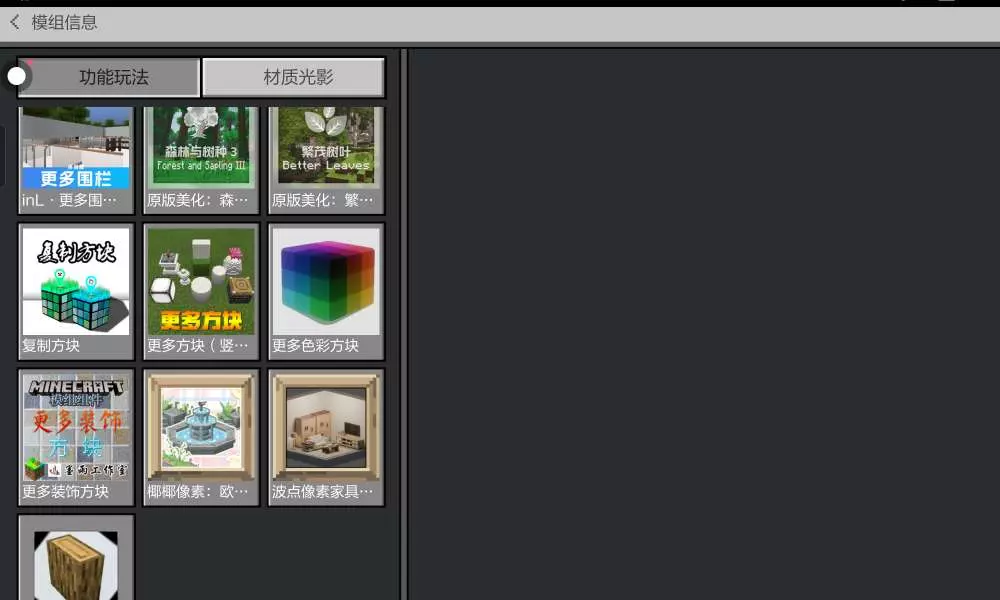Click the label 'inL · 更多围…'
This screenshot has height=600, width=1000.
click(70, 200)
